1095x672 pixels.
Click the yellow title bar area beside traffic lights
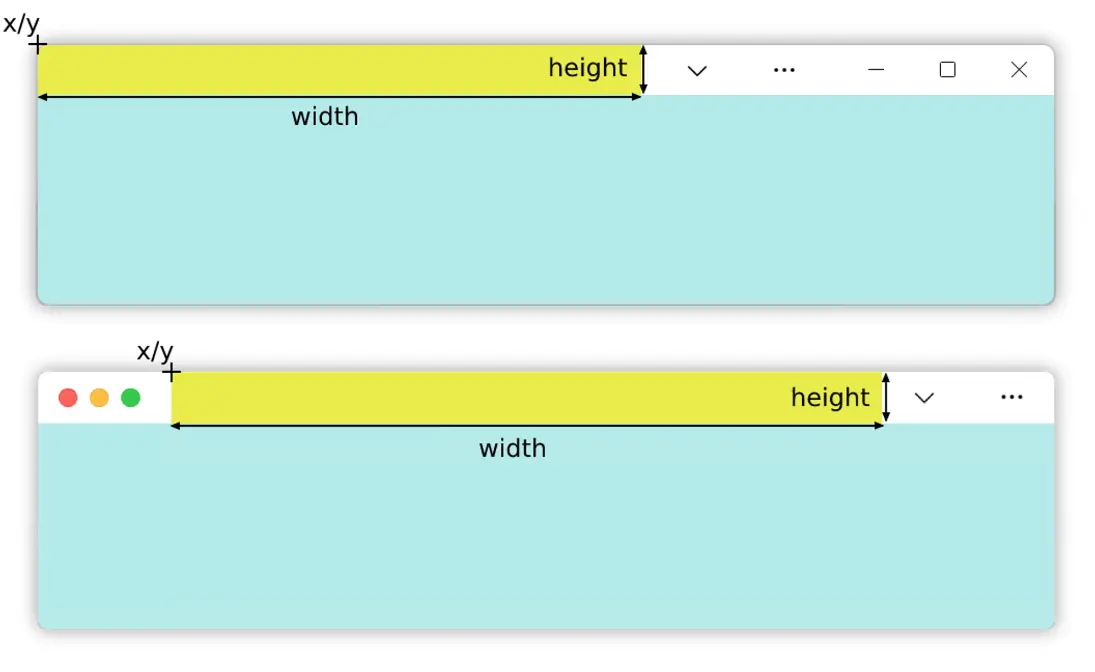[527, 398]
